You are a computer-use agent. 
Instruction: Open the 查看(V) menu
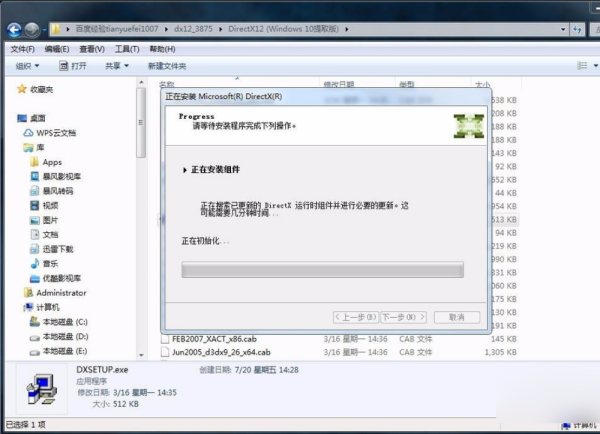click(92, 49)
